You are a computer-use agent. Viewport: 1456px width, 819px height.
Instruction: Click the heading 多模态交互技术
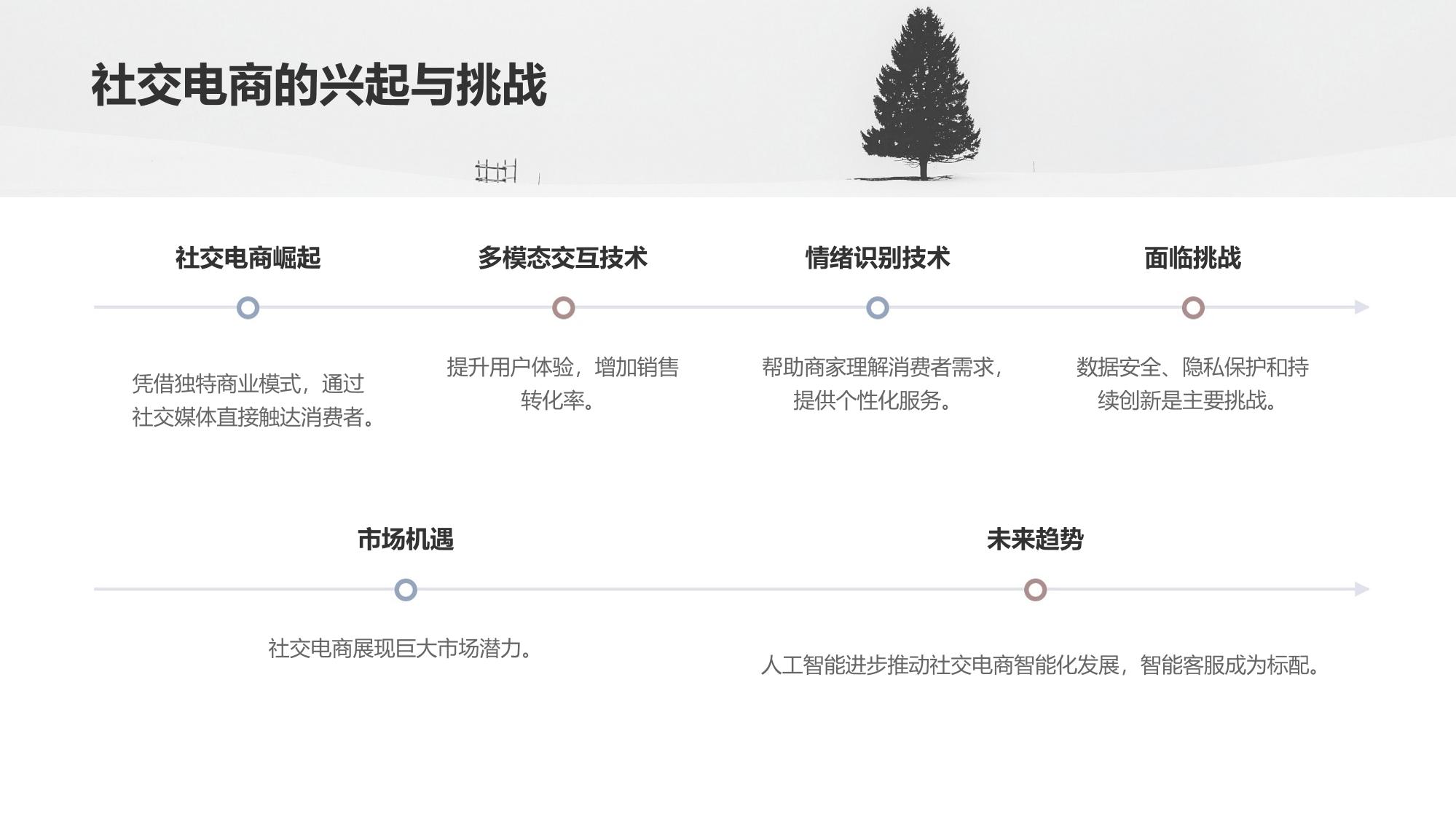click(x=562, y=258)
